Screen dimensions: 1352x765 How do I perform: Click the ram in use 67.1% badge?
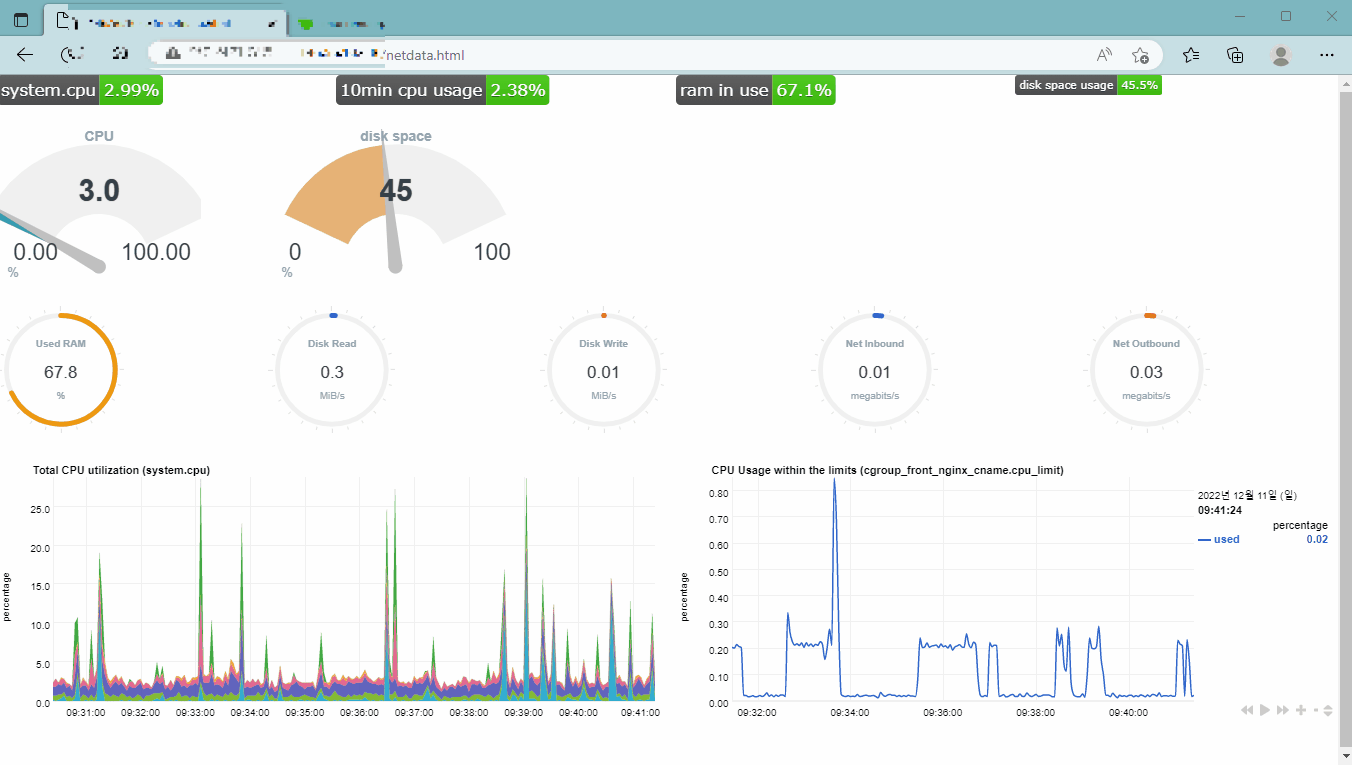coord(755,90)
